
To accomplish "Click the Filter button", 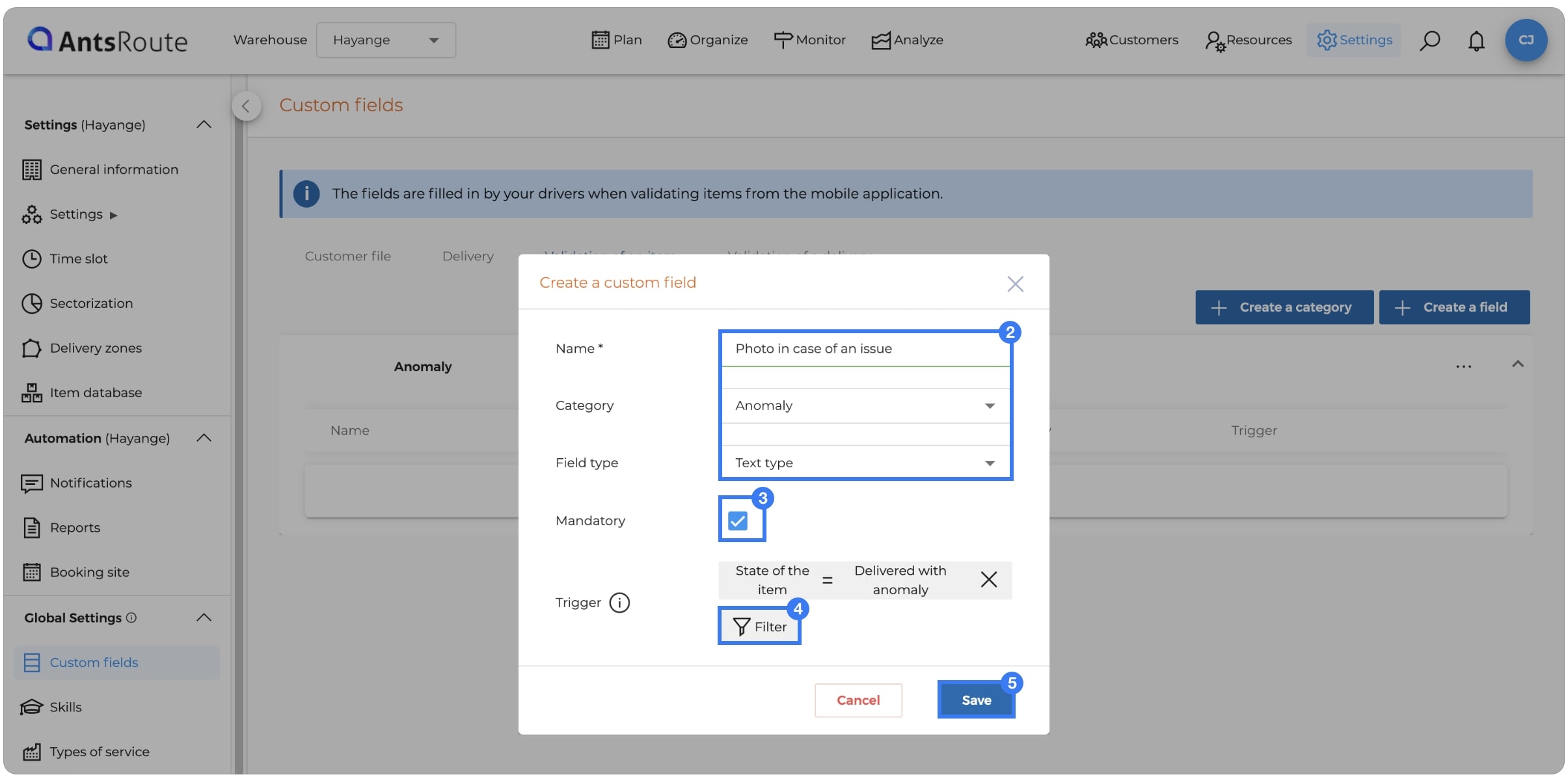I will click(759, 627).
